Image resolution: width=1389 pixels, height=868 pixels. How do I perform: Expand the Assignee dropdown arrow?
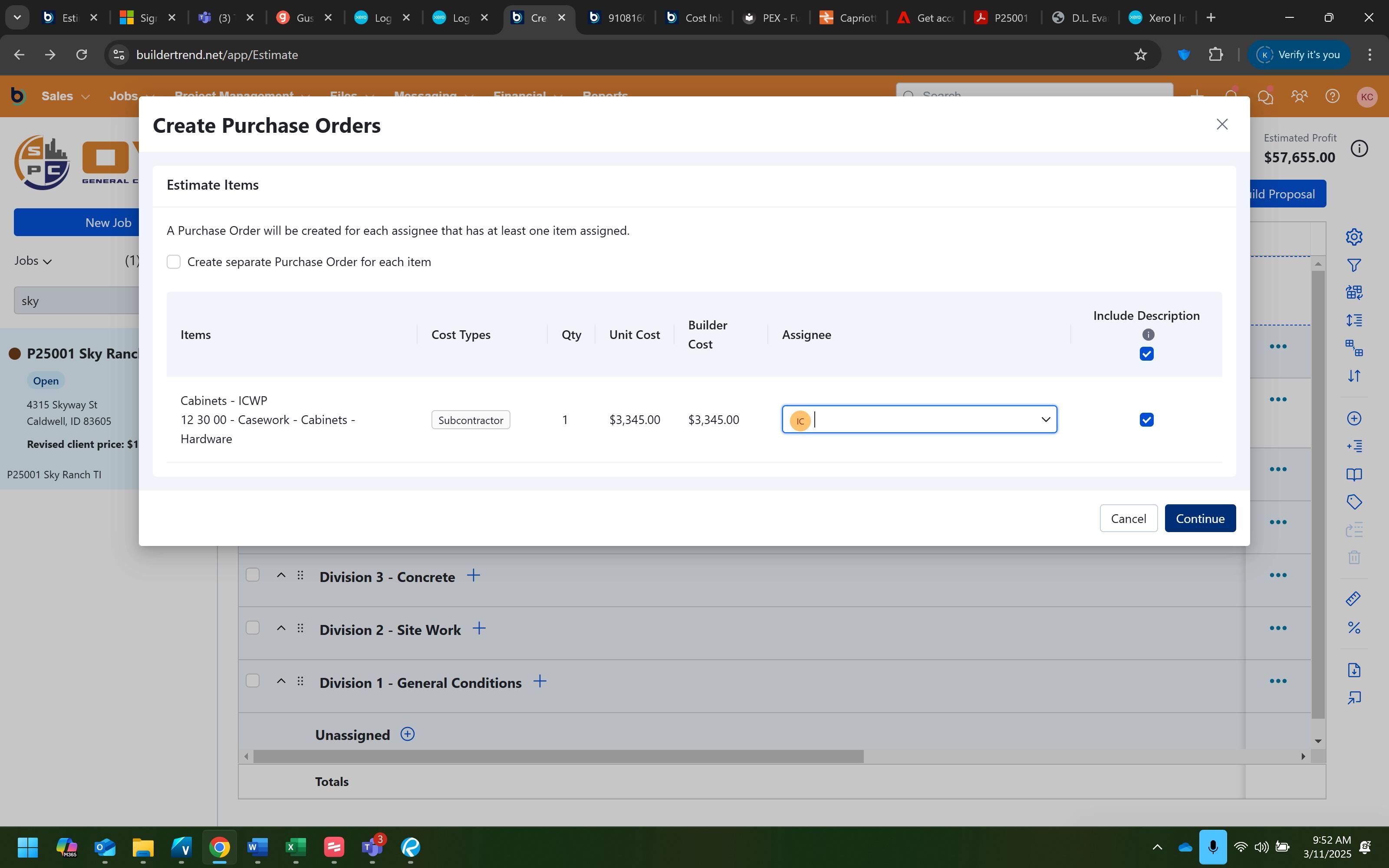pyautogui.click(x=1045, y=420)
